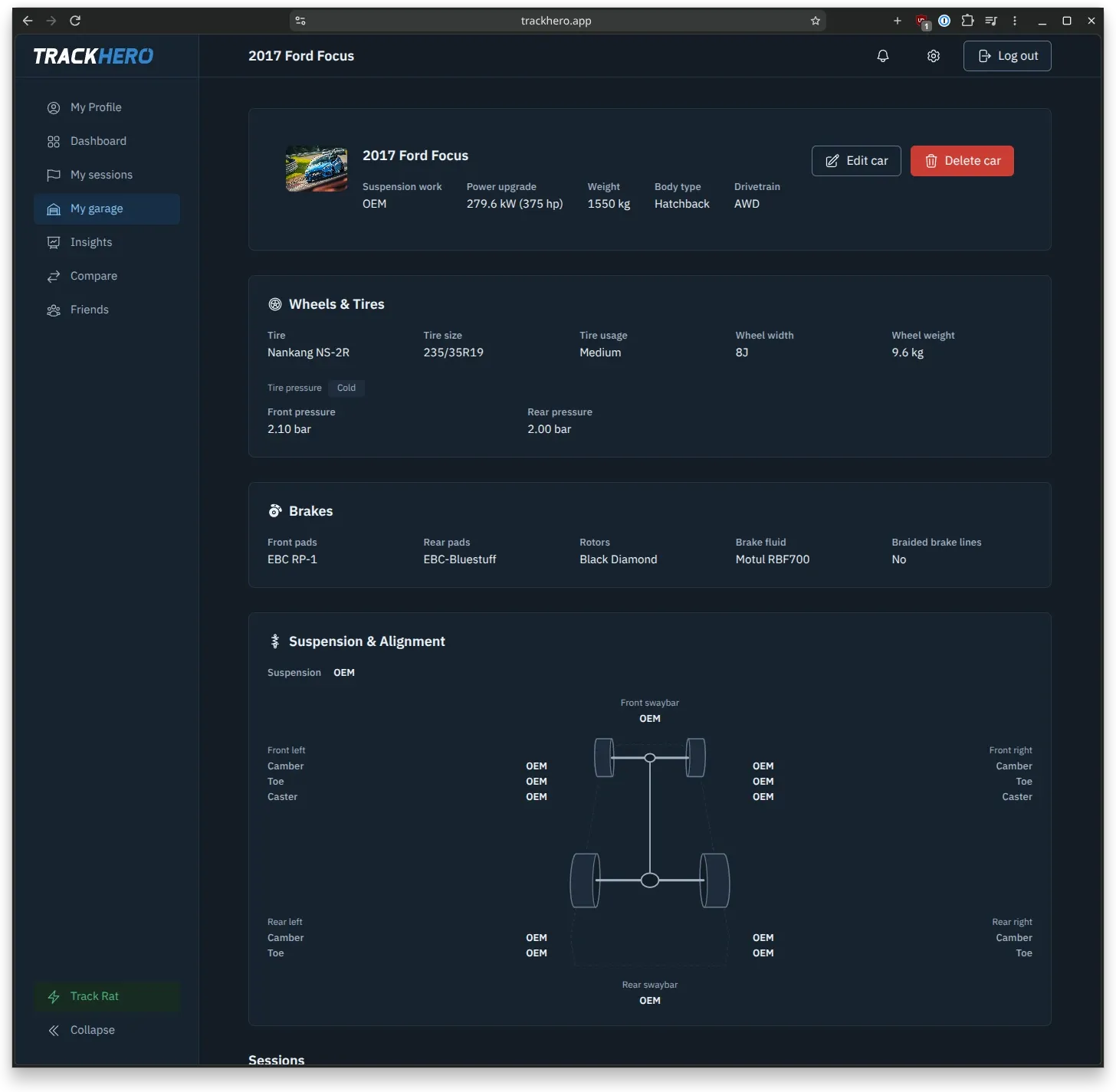Reload the trackhero.app page
The height and width of the screenshot is (1092, 1116).
pyautogui.click(x=75, y=21)
